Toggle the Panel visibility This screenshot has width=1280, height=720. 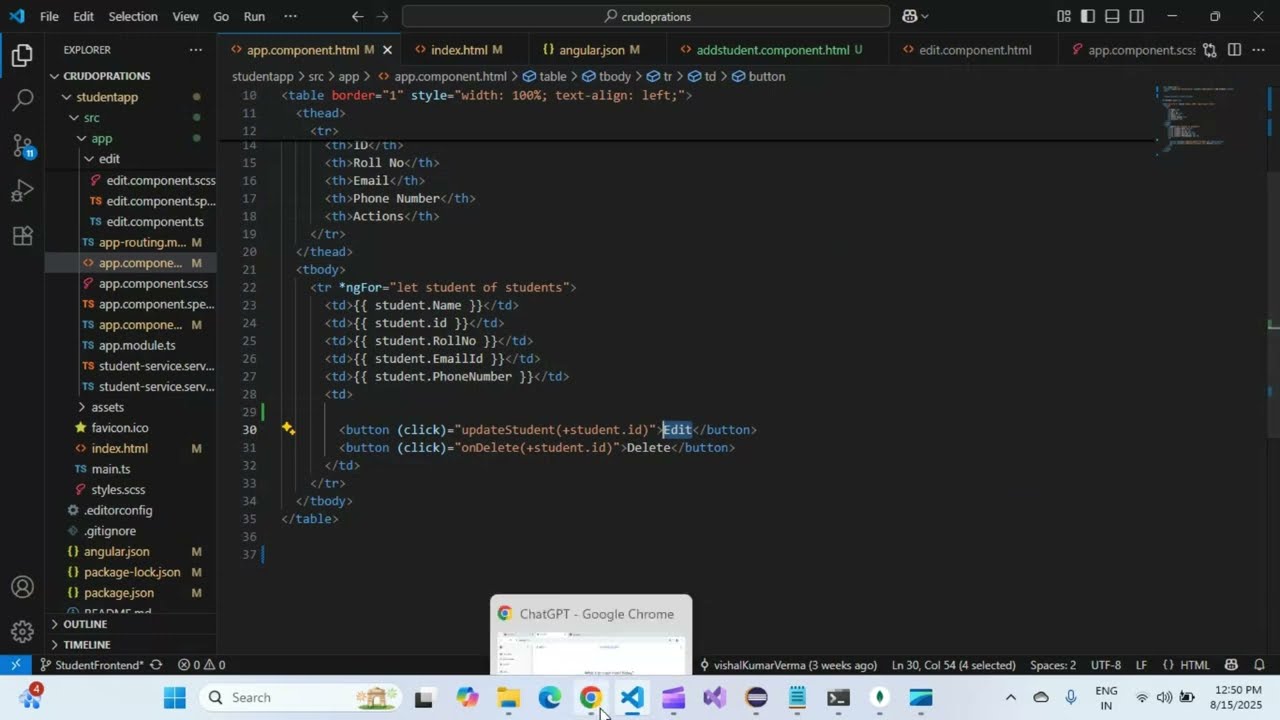coord(1112,16)
